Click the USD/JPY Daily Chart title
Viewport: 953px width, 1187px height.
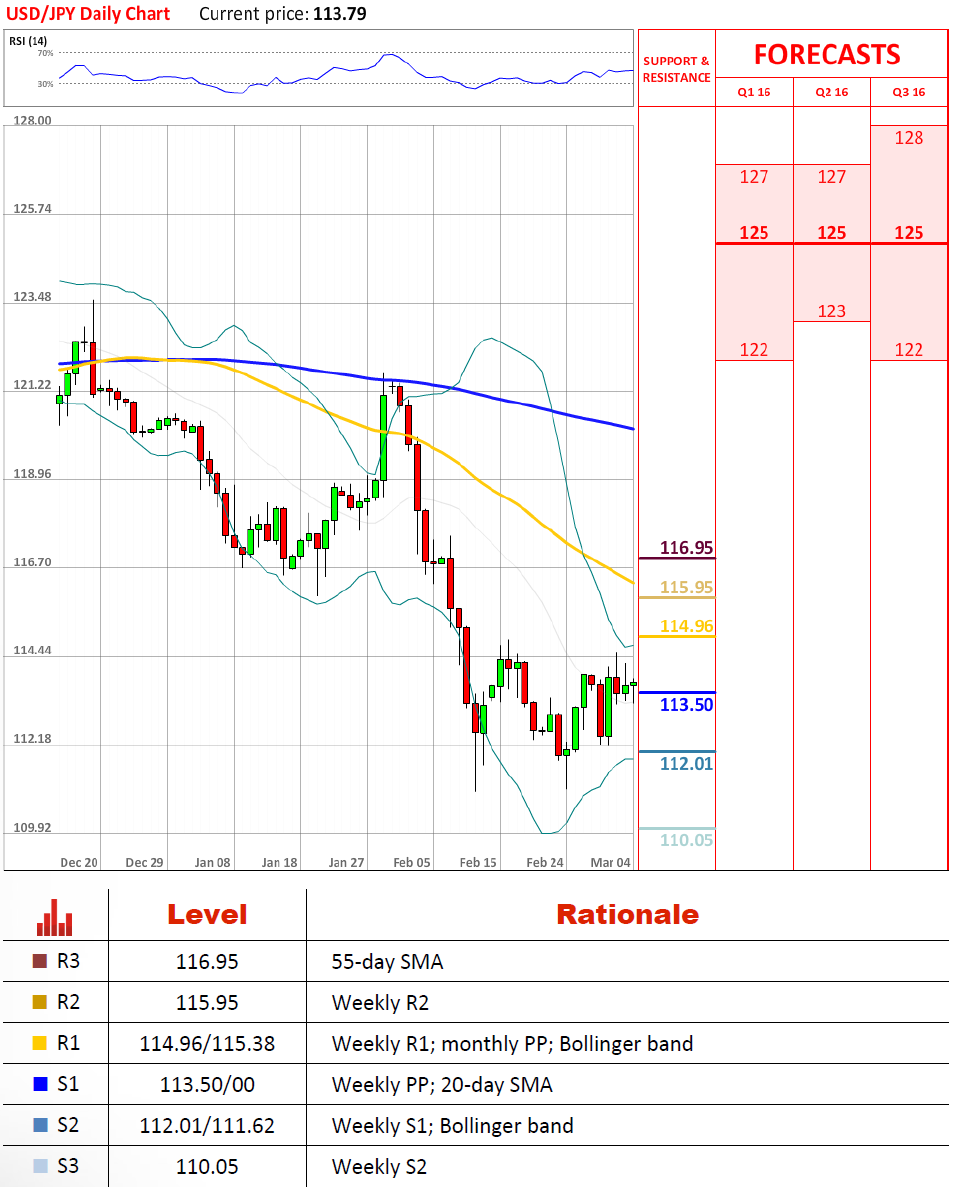point(88,14)
